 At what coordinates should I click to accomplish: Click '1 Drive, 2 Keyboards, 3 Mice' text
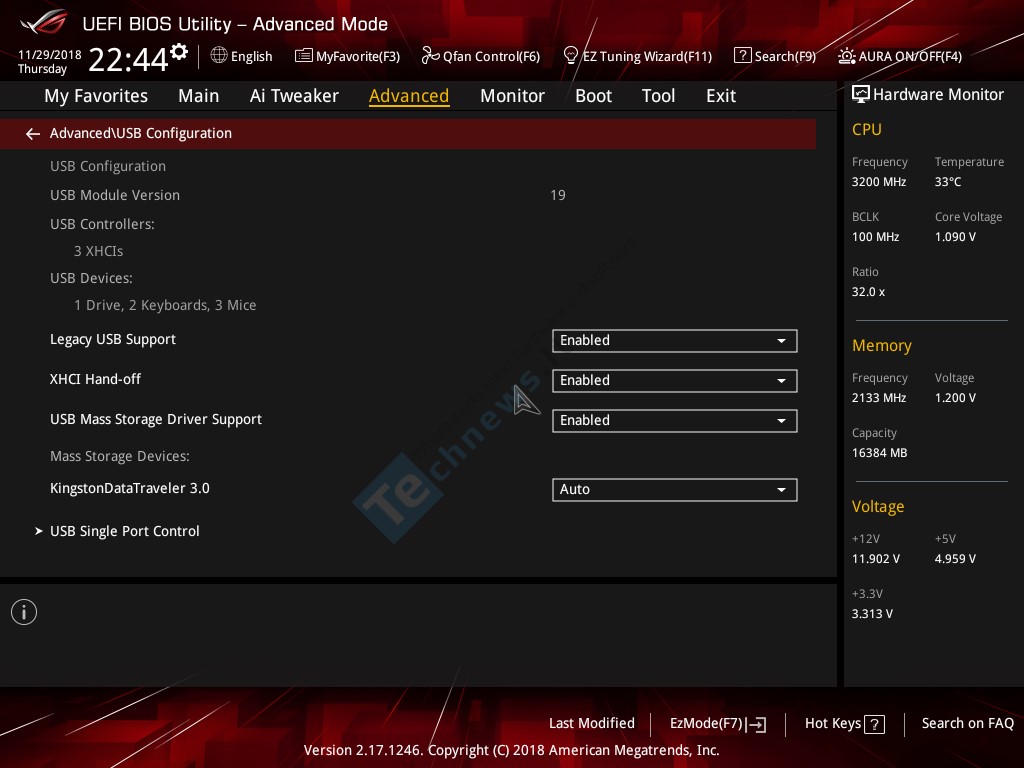pos(165,306)
